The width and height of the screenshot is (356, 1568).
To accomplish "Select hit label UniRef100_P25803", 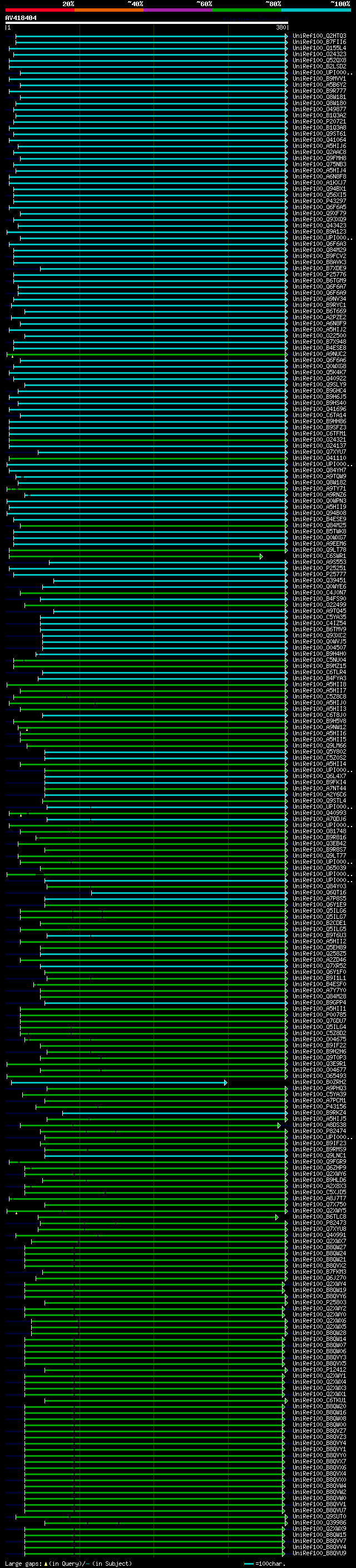I will pos(319,1303).
